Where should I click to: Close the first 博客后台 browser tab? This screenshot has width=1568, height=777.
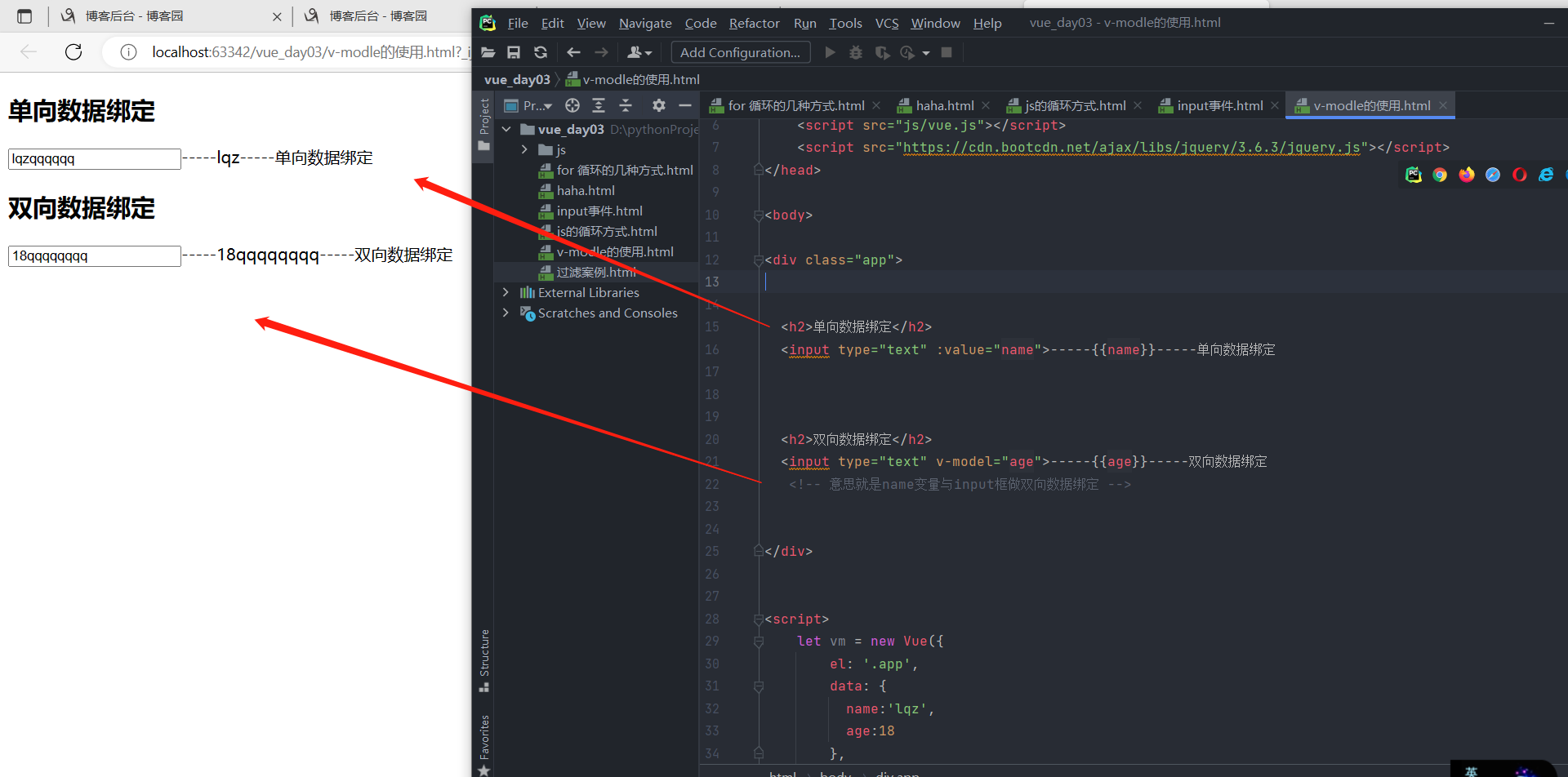(277, 16)
